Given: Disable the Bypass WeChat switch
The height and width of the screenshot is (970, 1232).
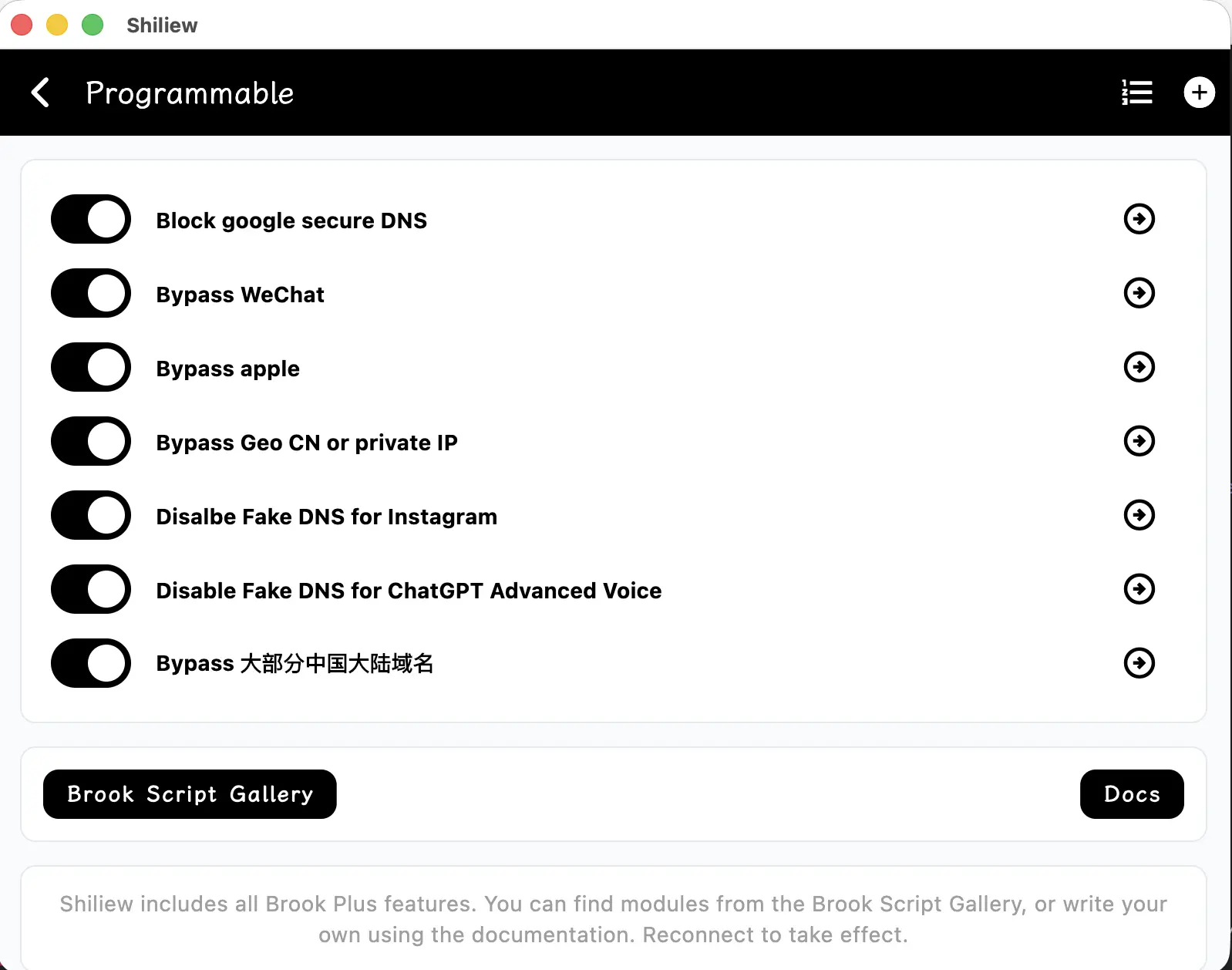Looking at the screenshot, I should (x=91, y=293).
